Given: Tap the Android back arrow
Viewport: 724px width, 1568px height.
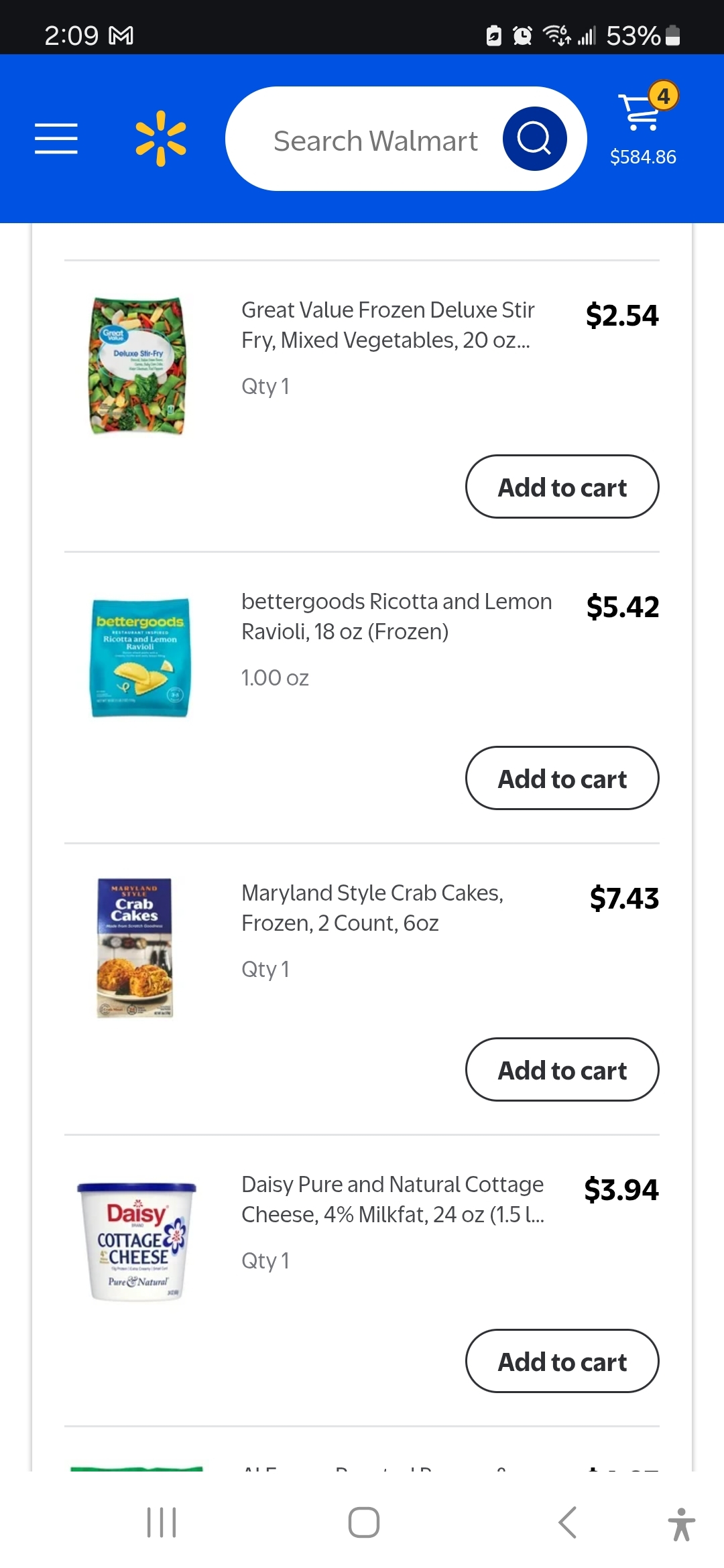Looking at the screenshot, I should 567,1522.
